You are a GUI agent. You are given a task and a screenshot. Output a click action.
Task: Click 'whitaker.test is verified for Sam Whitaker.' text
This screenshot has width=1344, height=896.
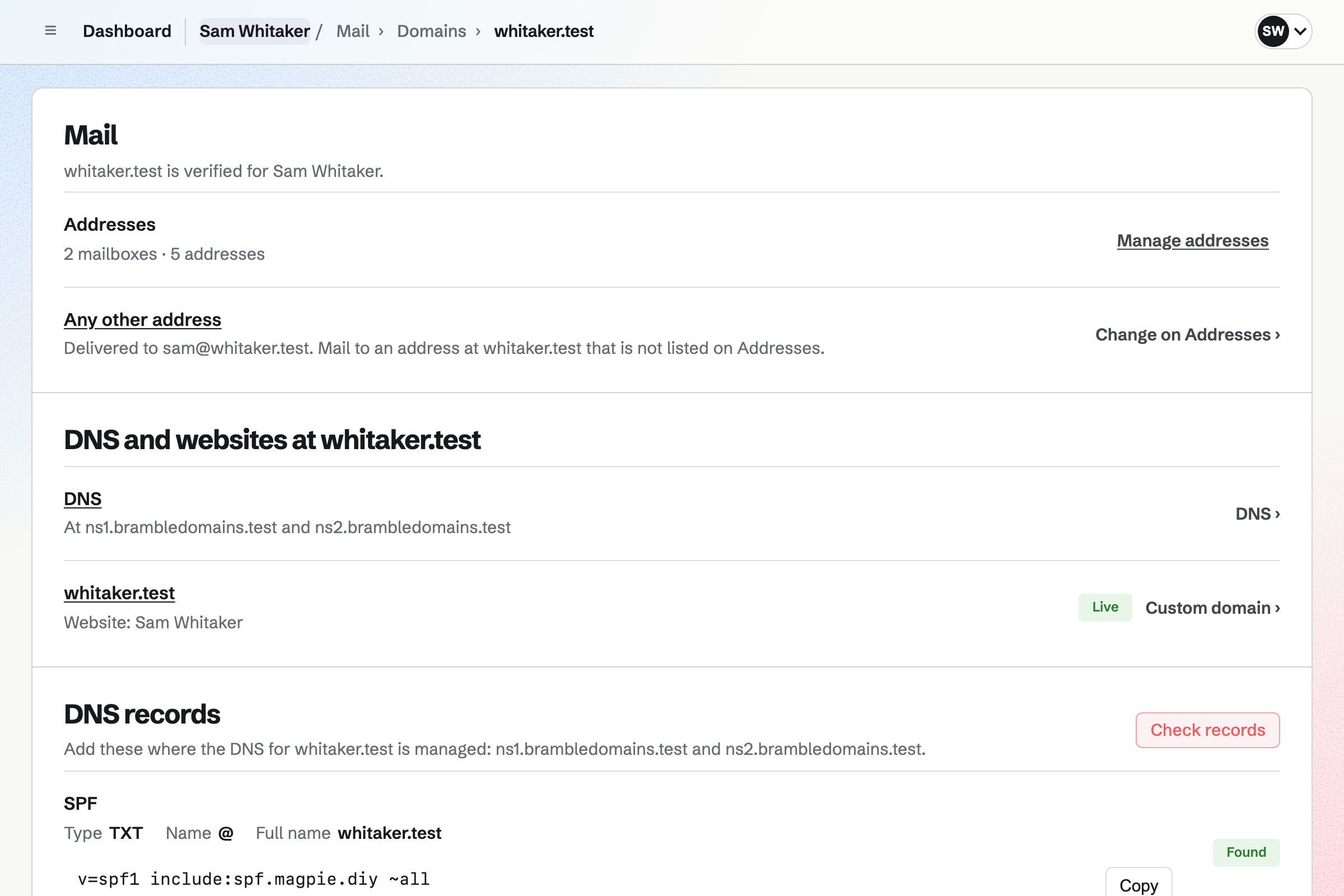[x=223, y=171]
